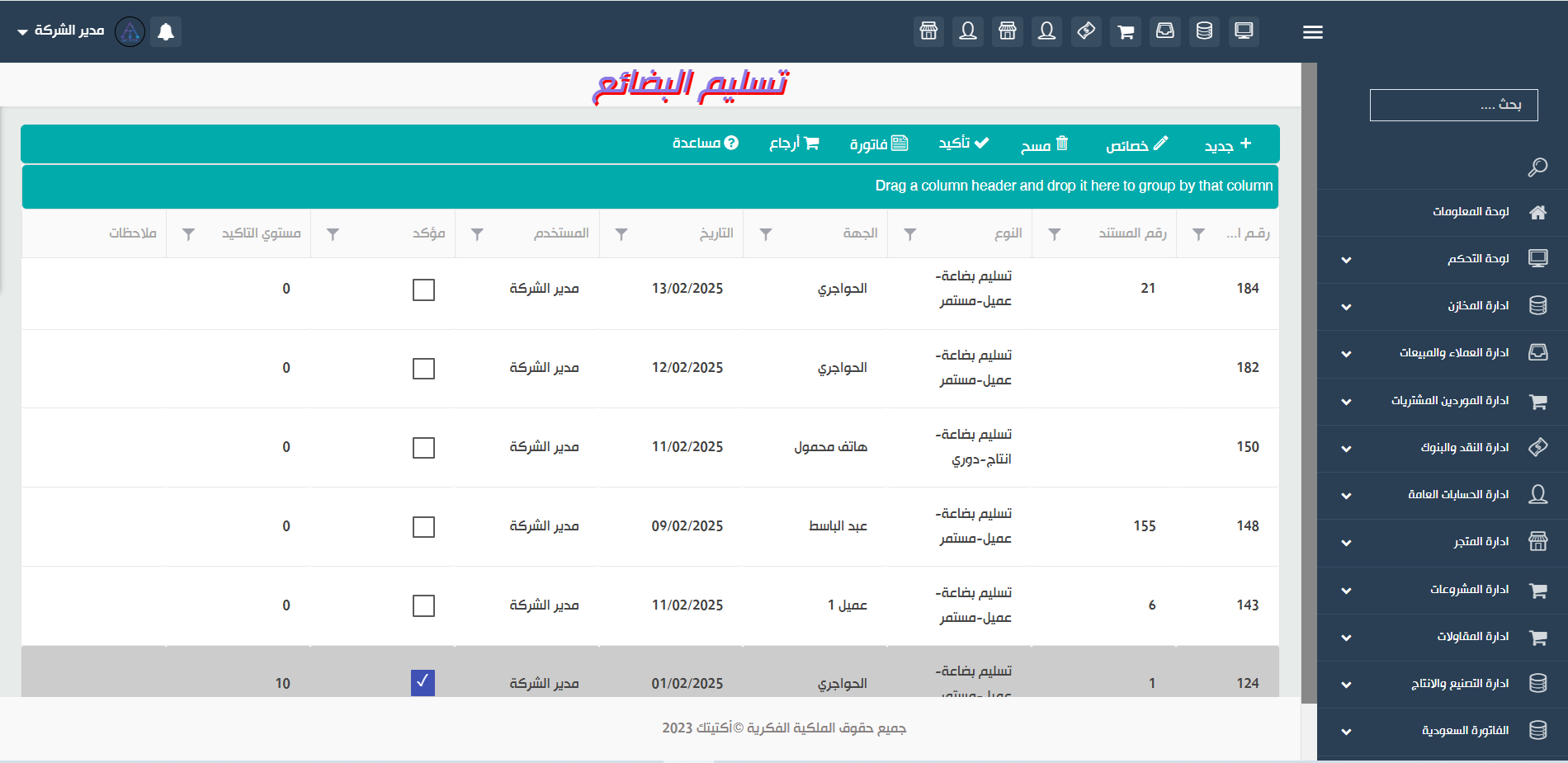
Task: Expand ادارة الموردين المشتريات sidebar menu
Action: pyautogui.click(x=1346, y=402)
